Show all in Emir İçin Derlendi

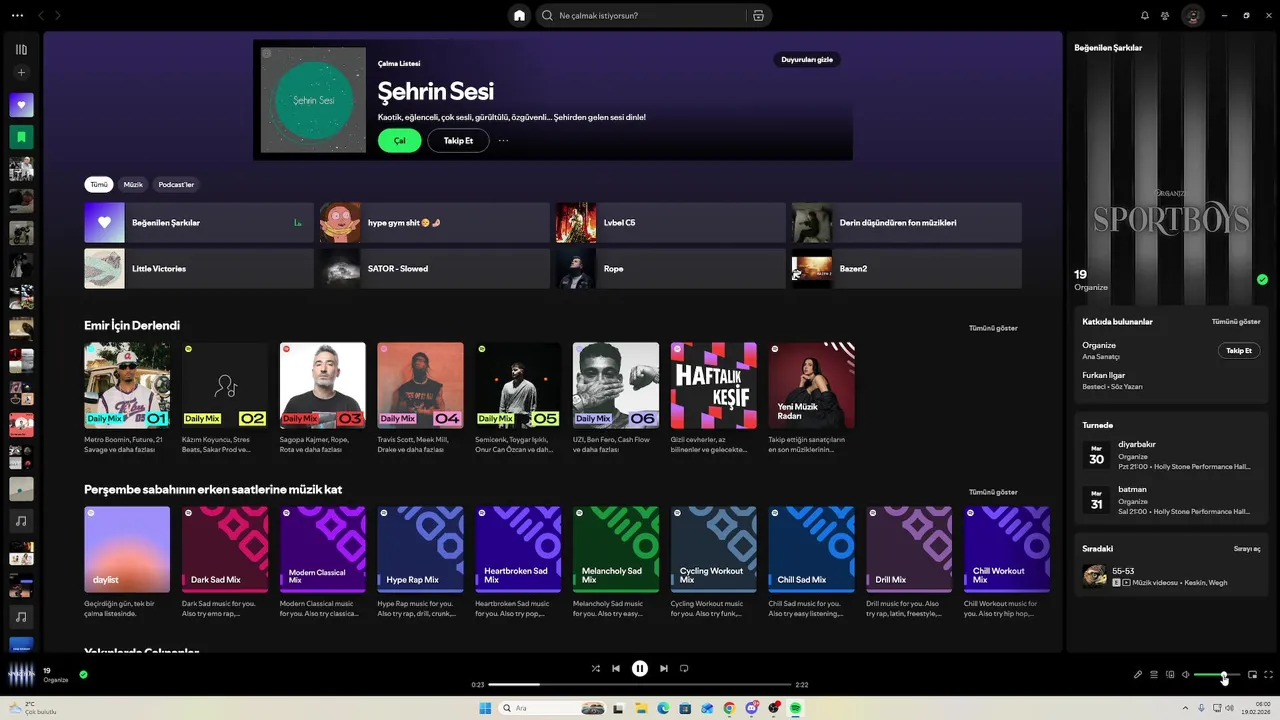[993, 328]
